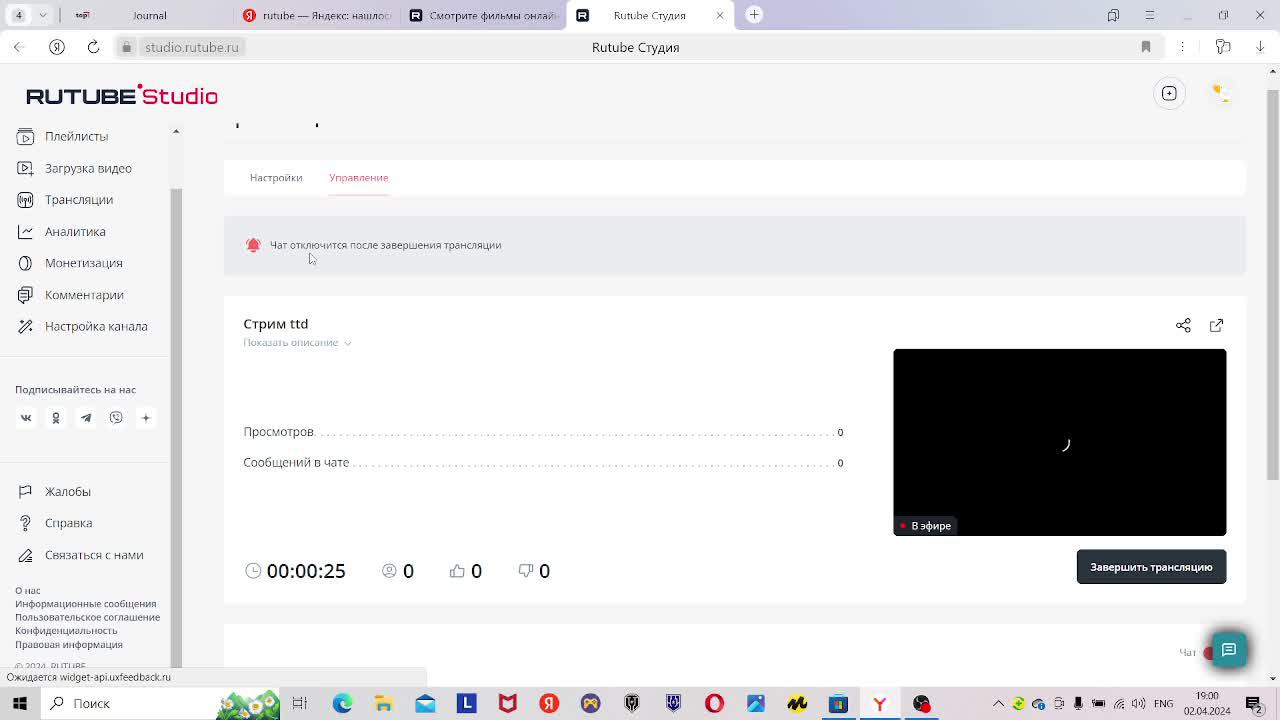Open Жалобы in the sidebar

(54, 491)
